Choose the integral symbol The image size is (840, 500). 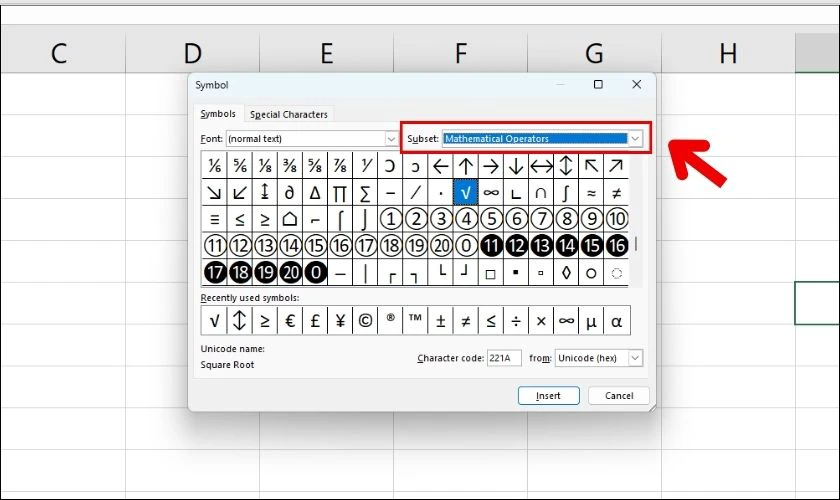(566, 192)
